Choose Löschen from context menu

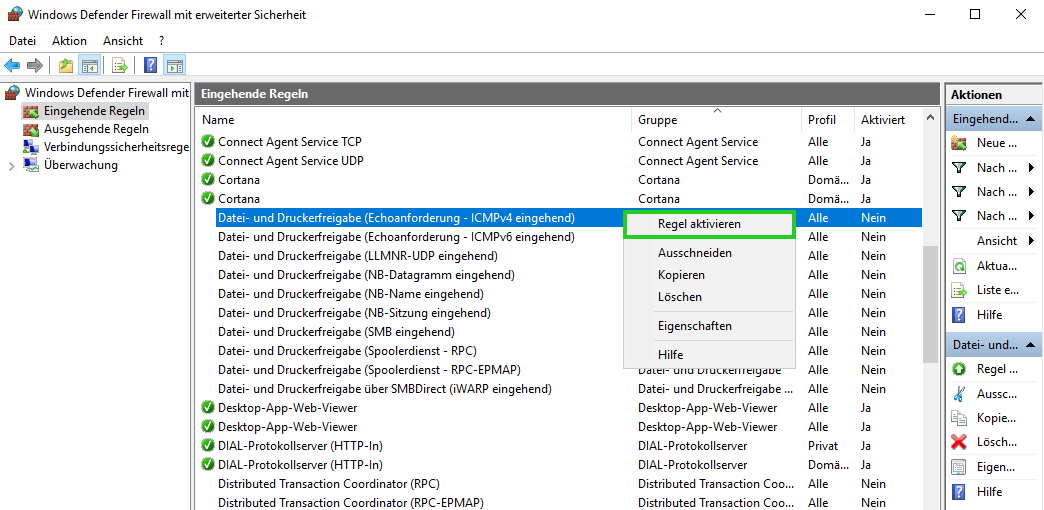[x=709, y=297]
